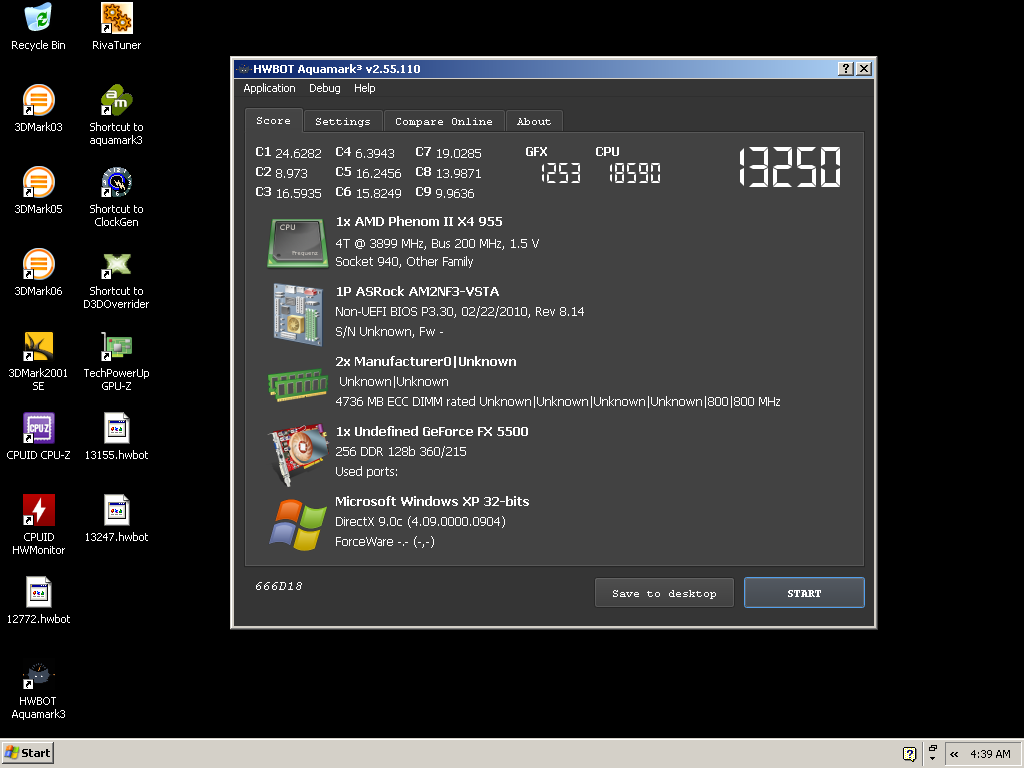Click the C6 value 15.8249
1024x768 pixels.
(378, 193)
